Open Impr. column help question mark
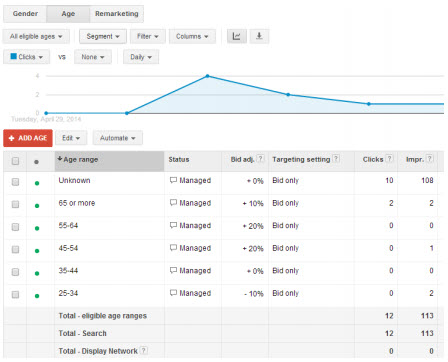This screenshot has height=362, width=448. [430, 159]
